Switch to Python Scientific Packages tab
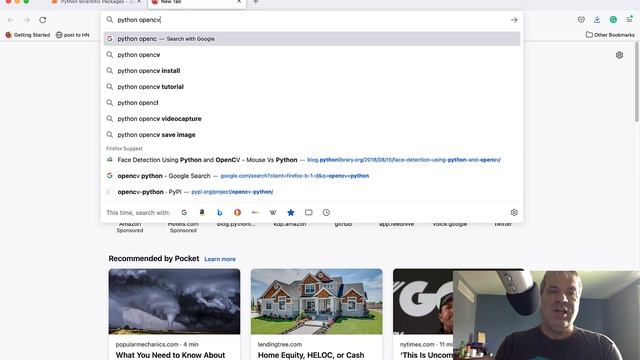The height and width of the screenshot is (360, 640). (96, 2)
